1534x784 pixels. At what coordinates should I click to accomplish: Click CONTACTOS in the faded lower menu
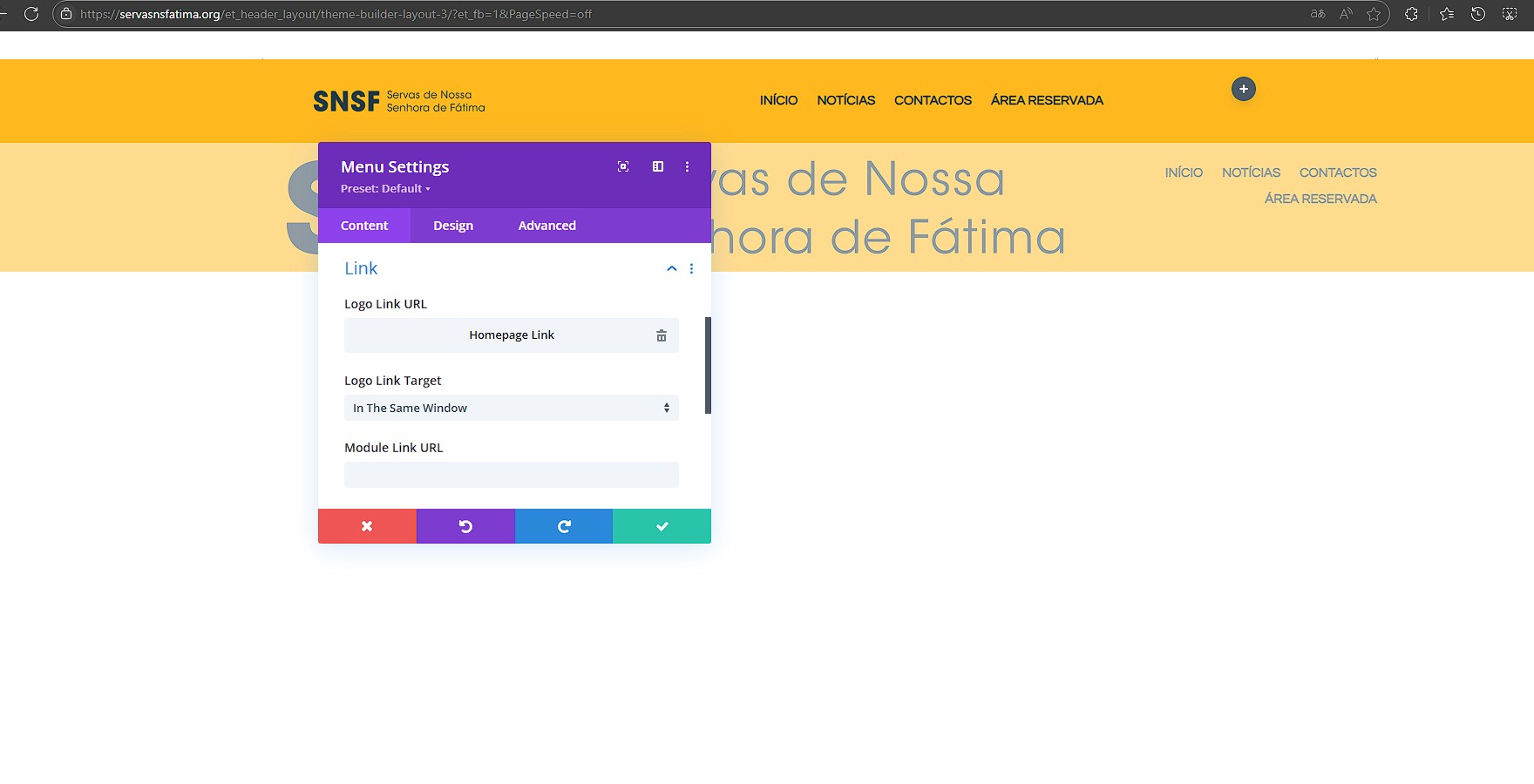[1338, 172]
